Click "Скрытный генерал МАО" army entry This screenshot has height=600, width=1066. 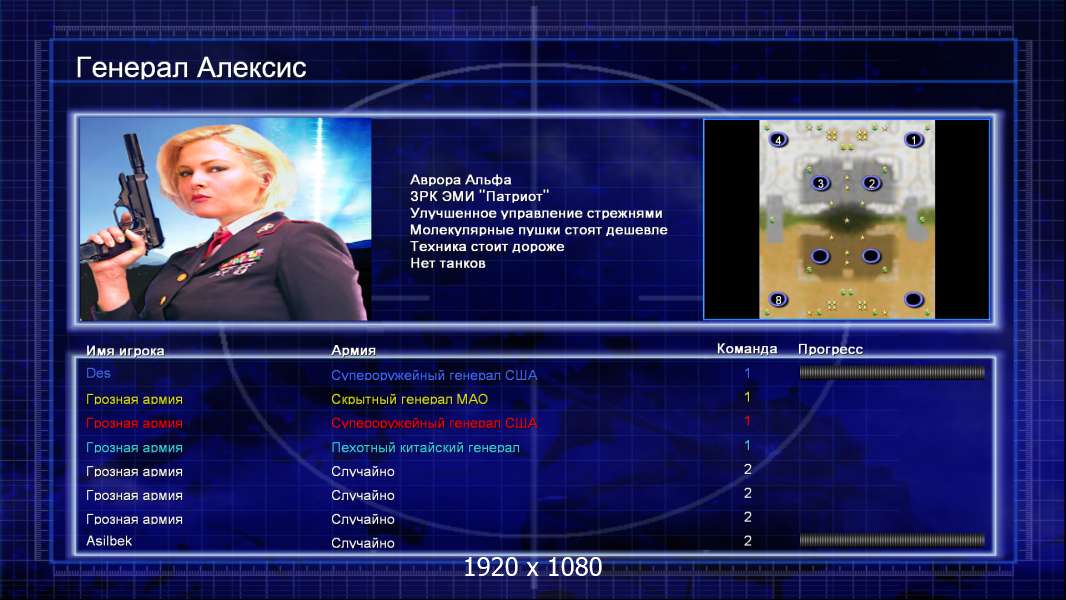point(409,400)
